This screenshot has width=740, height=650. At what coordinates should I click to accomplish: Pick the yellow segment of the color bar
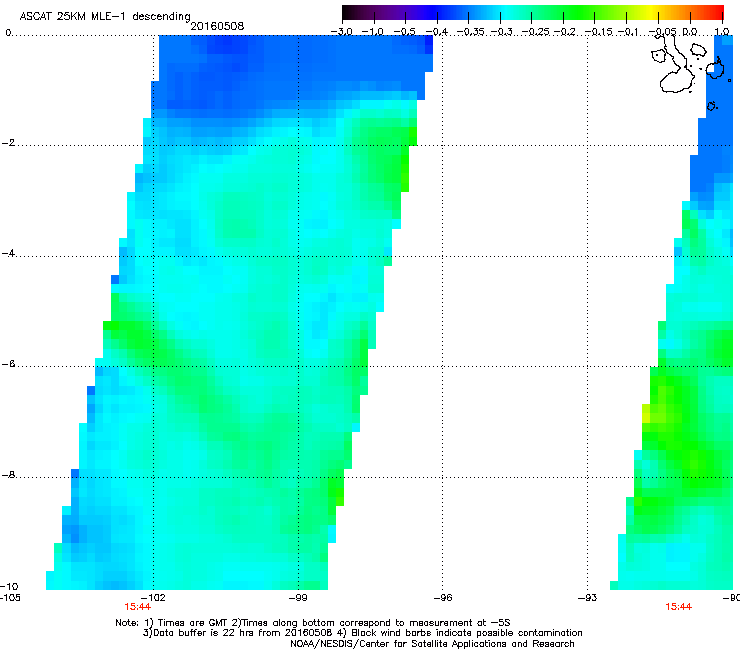652,12
